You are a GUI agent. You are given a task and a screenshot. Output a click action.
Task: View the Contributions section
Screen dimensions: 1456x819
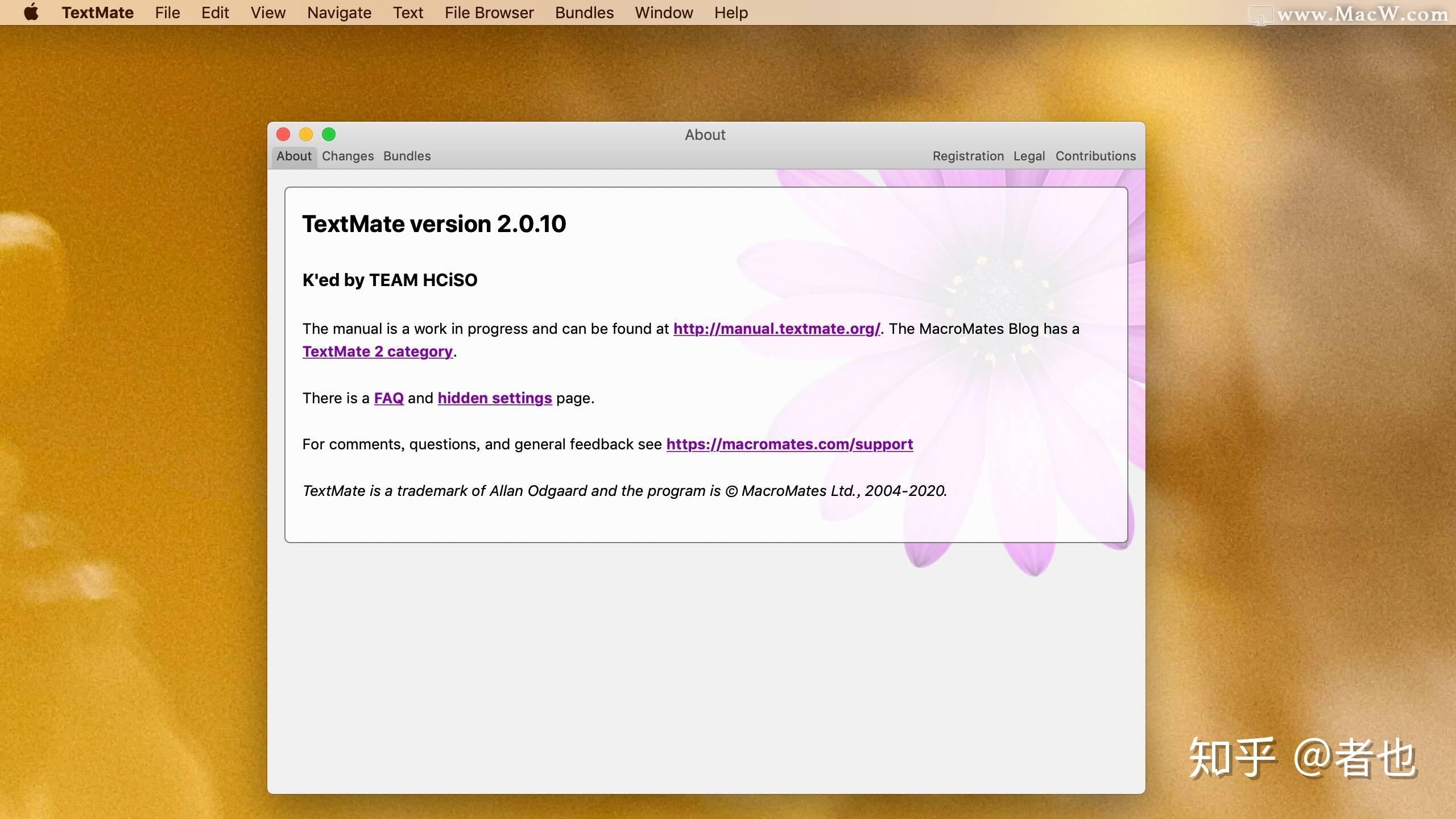[1095, 156]
